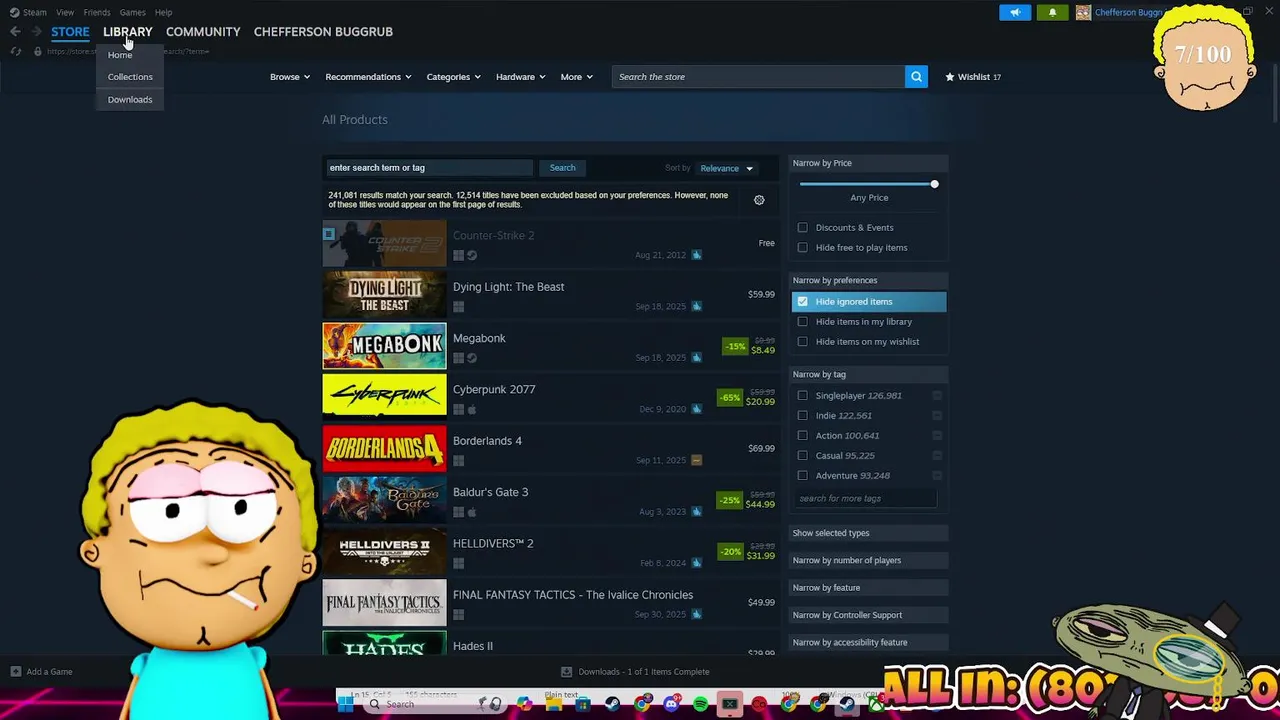The height and width of the screenshot is (720, 1280).
Task: Exclude the Indie tag with its minus icon
Action: 937,416
